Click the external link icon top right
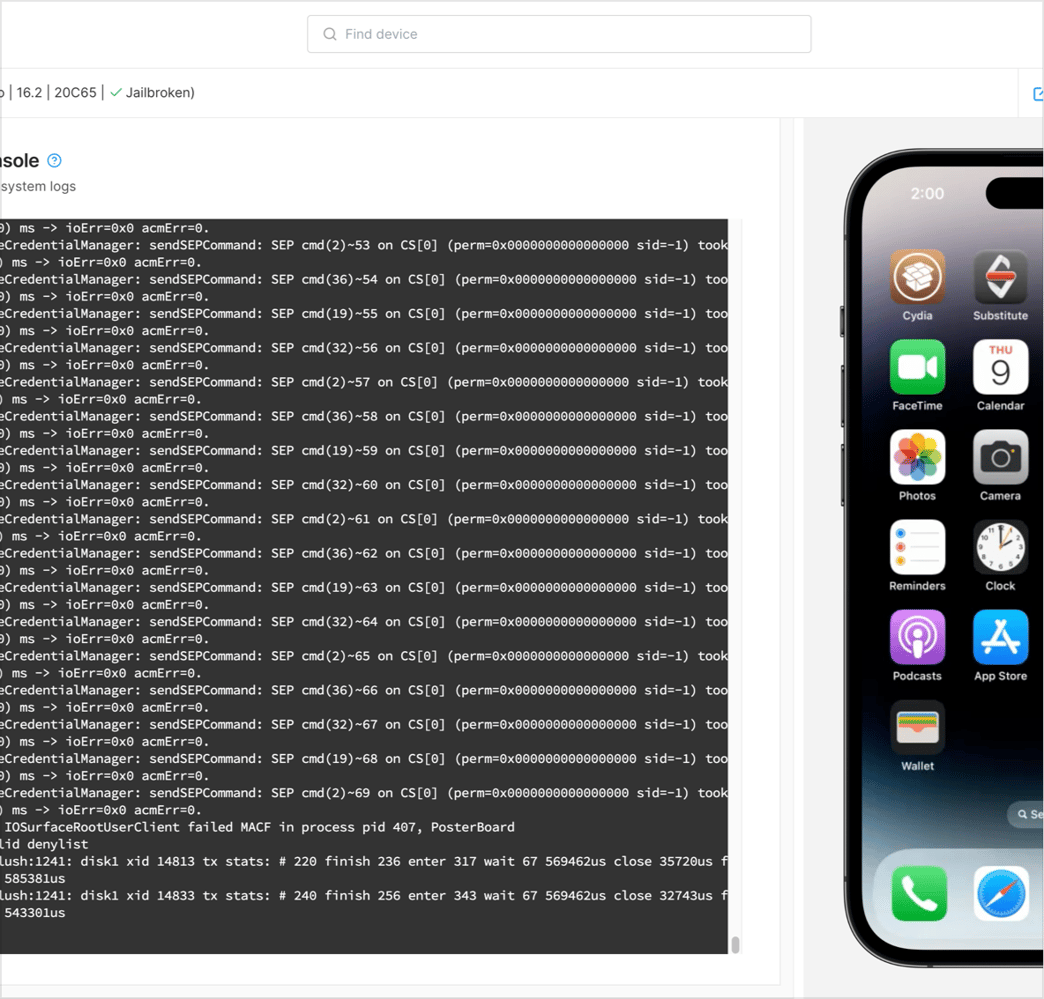This screenshot has height=999, width=1044. pyautogui.click(x=1038, y=92)
